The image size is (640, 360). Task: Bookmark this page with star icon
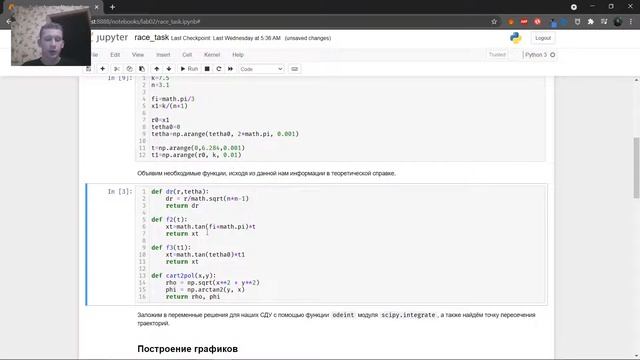494,22
